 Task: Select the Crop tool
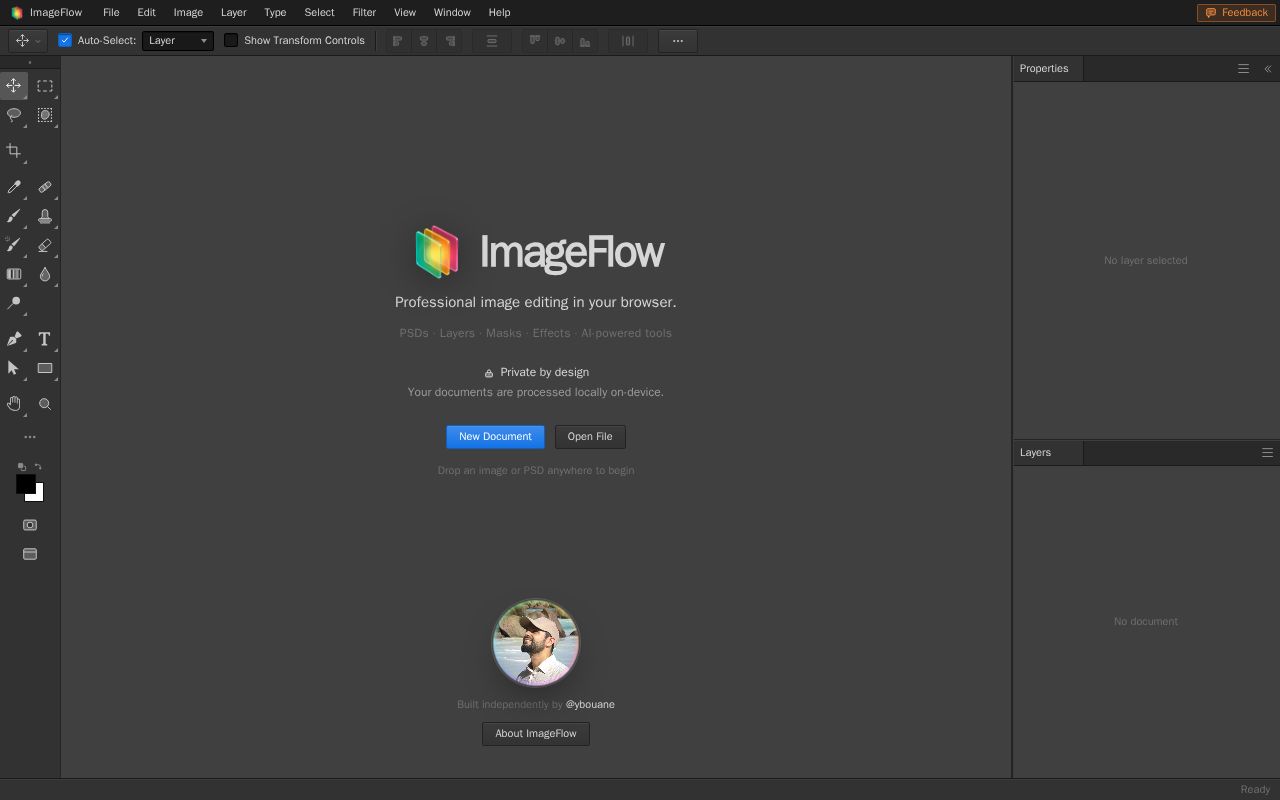(14, 151)
